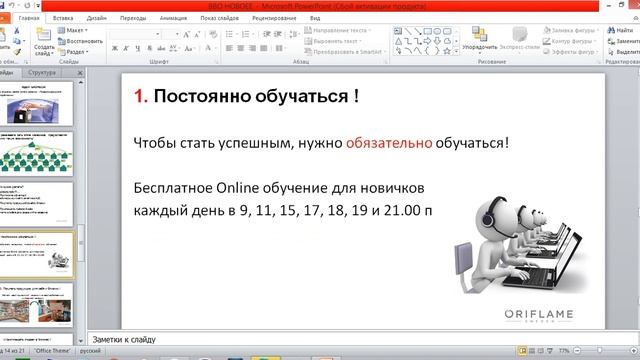Click the zoom out minus button

tap(577, 351)
